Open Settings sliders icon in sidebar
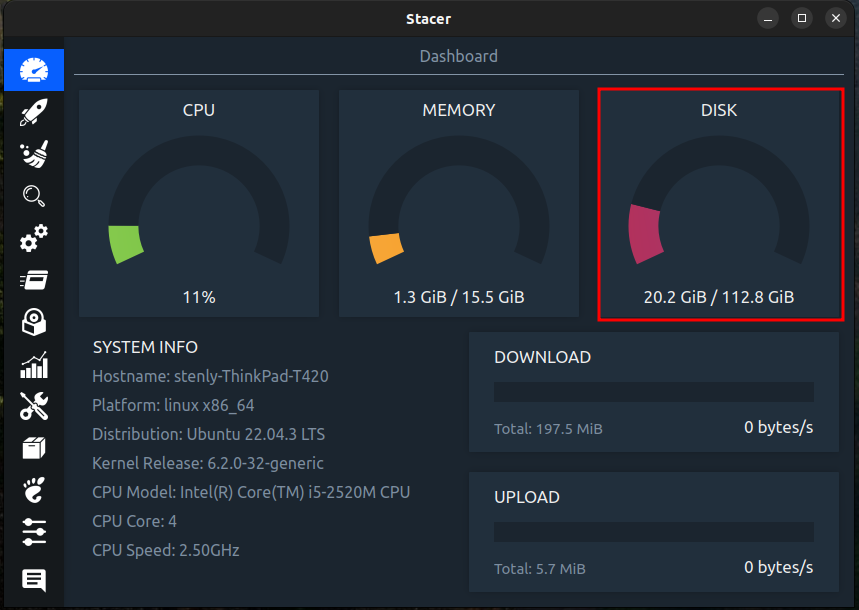The height and width of the screenshot is (610, 859). pyautogui.click(x=34, y=532)
